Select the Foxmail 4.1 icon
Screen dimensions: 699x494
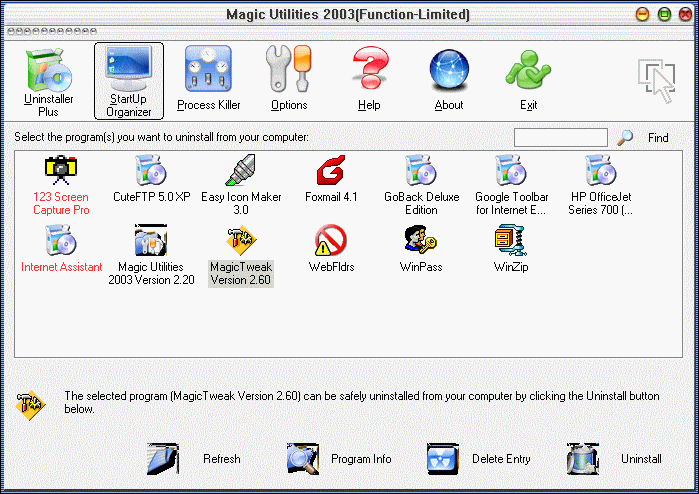point(331,170)
